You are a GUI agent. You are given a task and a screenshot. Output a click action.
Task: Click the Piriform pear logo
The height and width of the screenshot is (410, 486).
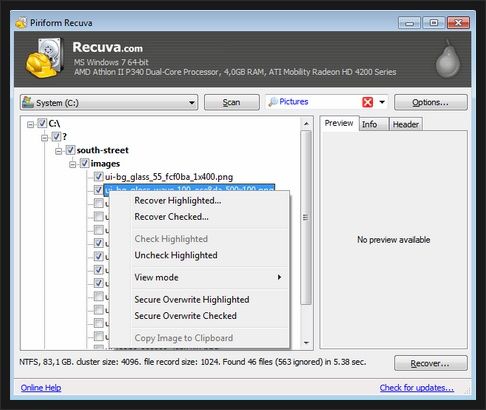click(448, 59)
